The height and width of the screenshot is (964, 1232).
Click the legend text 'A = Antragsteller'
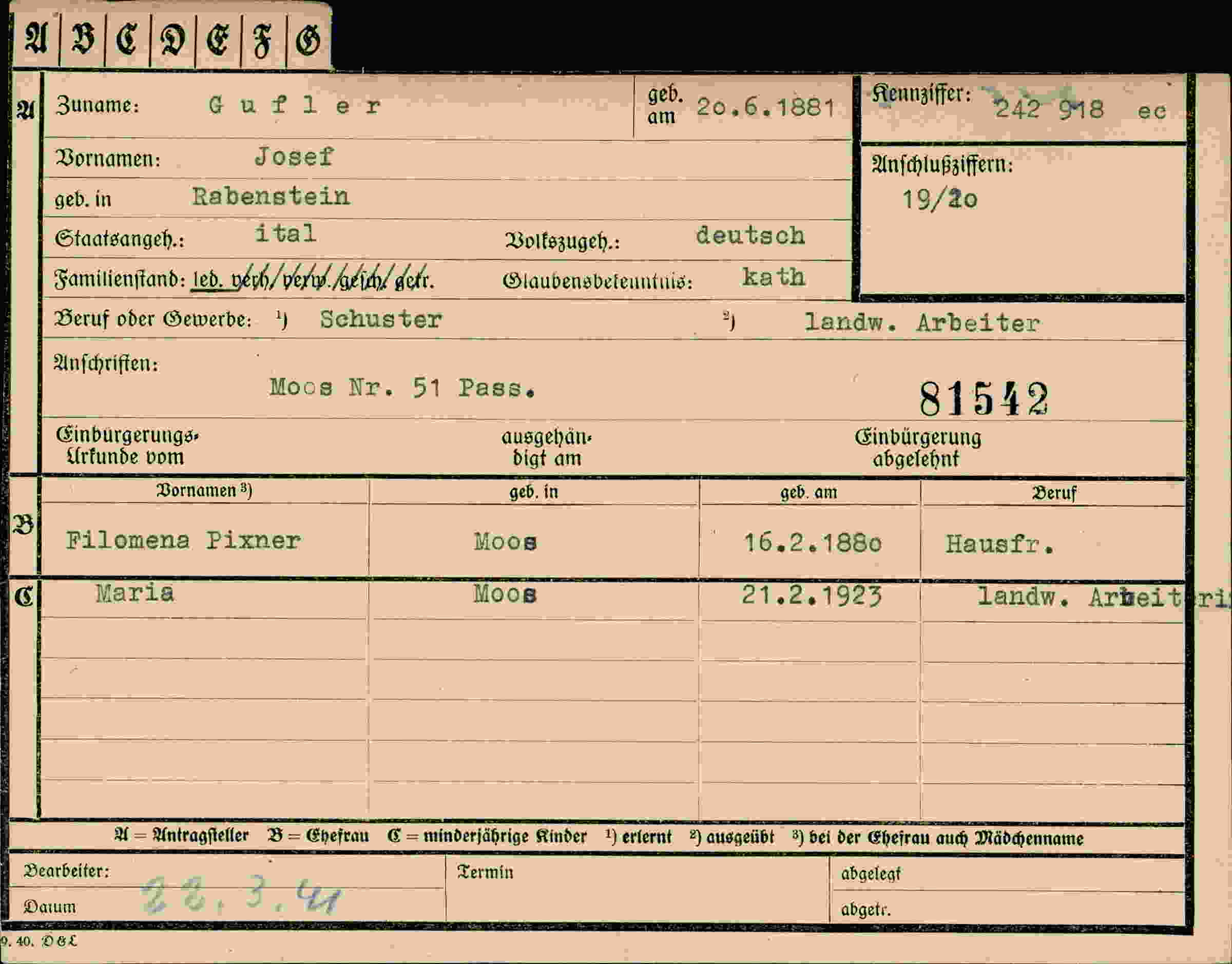(181, 835)
